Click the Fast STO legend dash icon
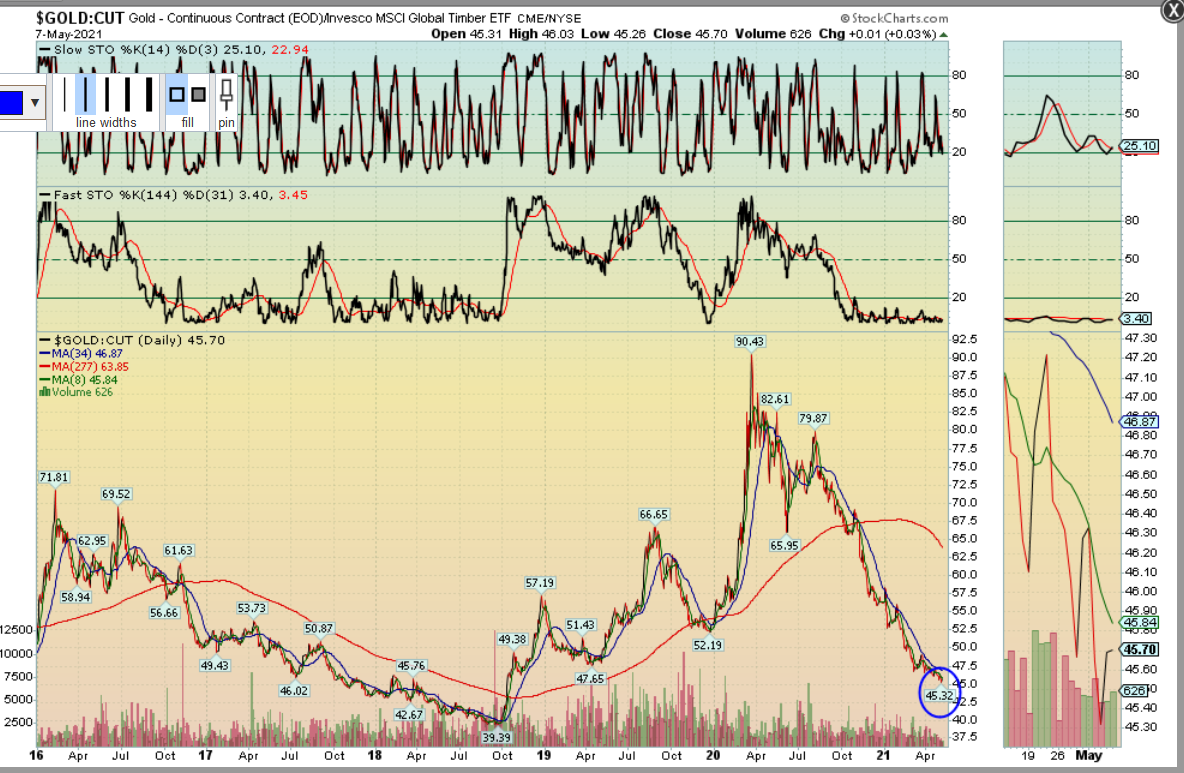1184x773 pixels. (44, 193)
